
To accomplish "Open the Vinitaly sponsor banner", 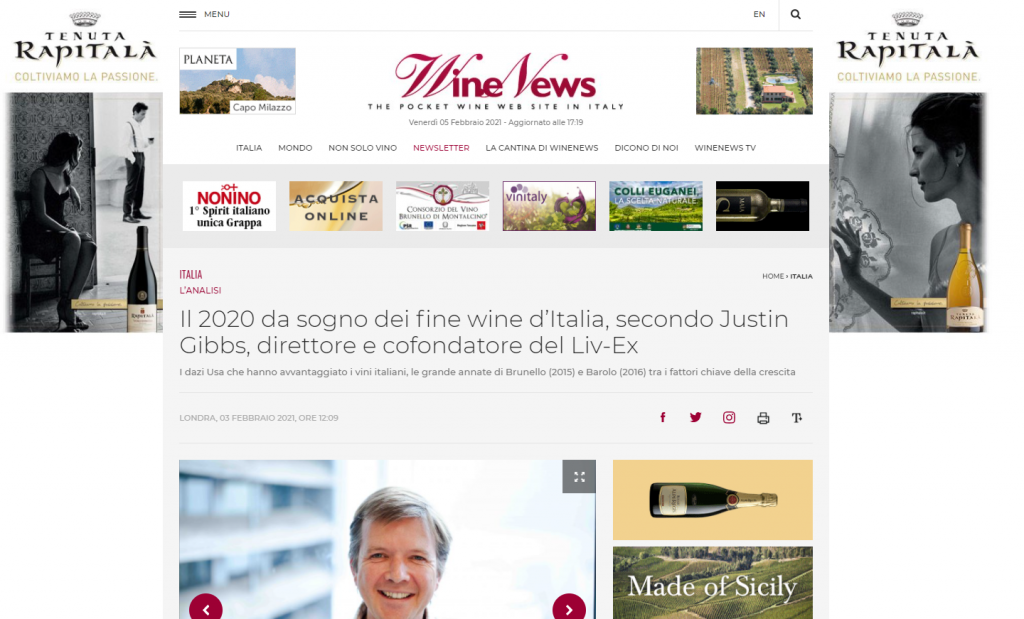I will click(x=549, y=206).
